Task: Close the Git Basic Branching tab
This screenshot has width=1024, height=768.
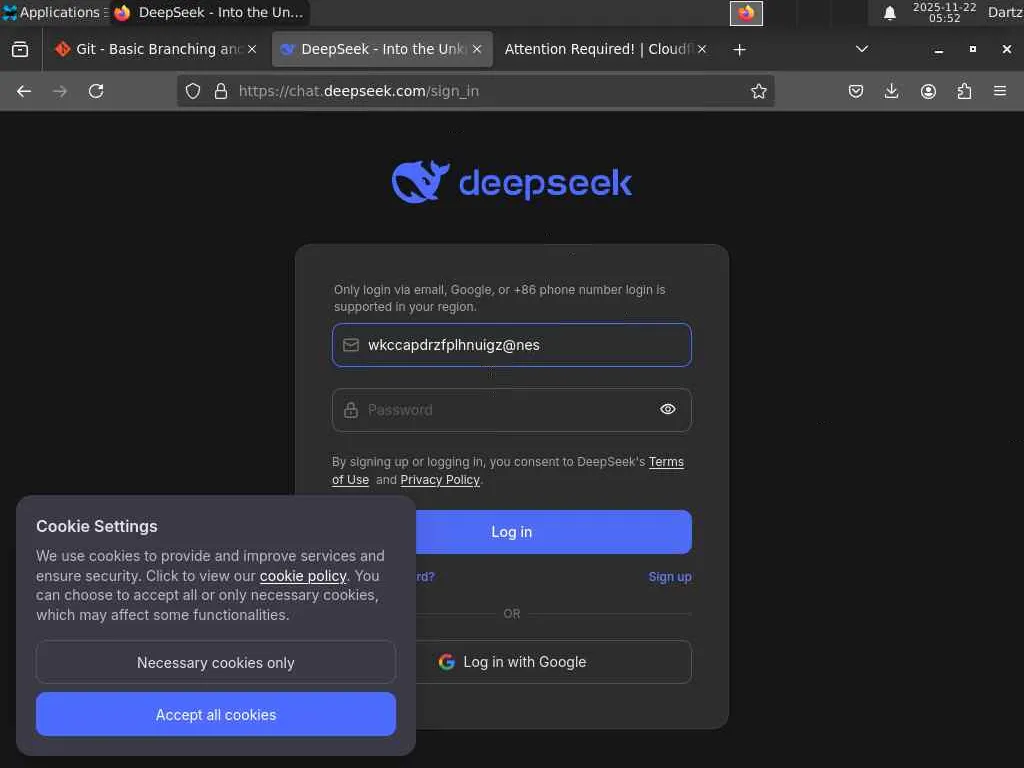Action: click(252, 49)
